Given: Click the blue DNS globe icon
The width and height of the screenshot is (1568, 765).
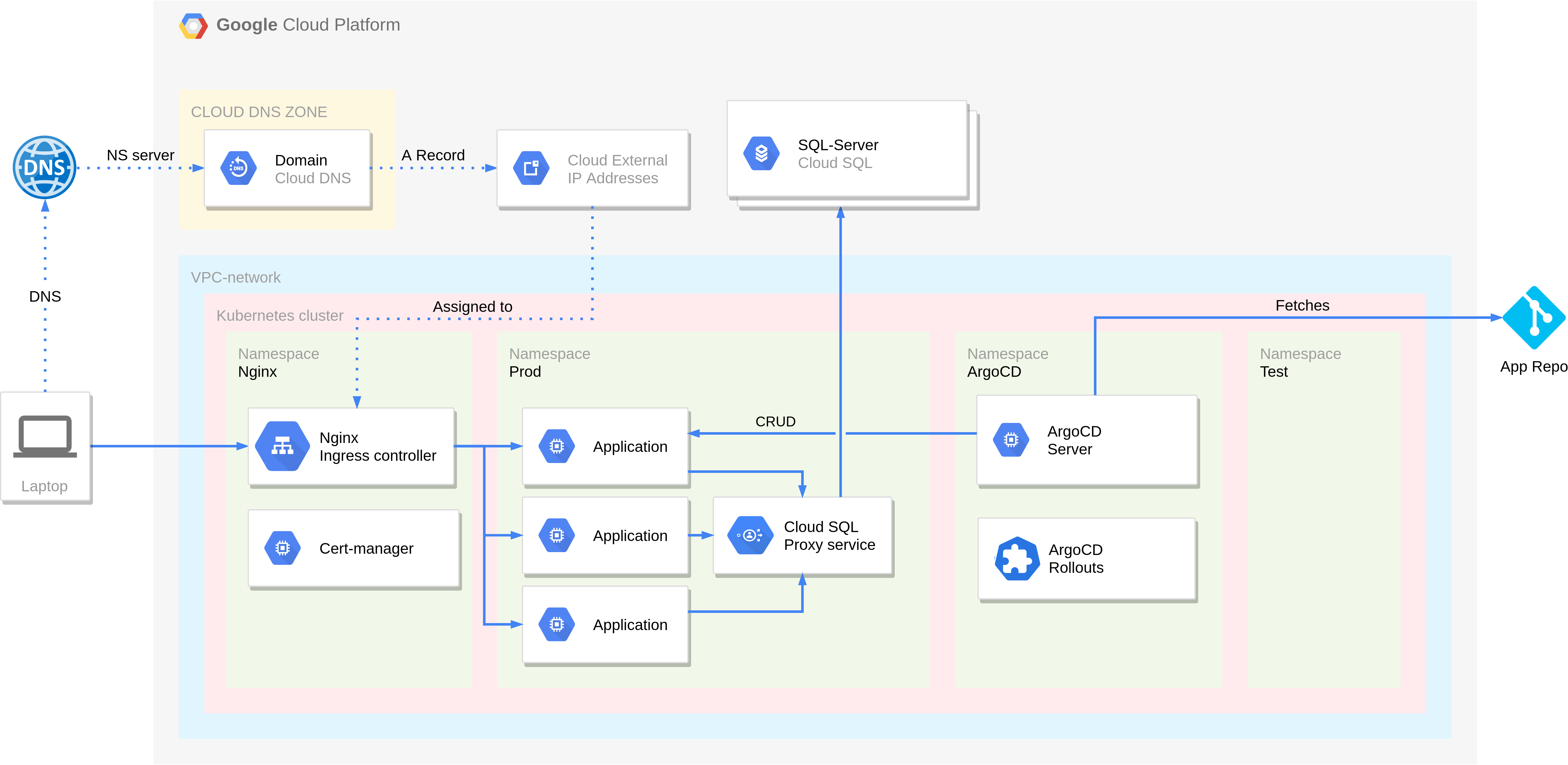Looking at the screenshot, I should click(x=45, y=167).
